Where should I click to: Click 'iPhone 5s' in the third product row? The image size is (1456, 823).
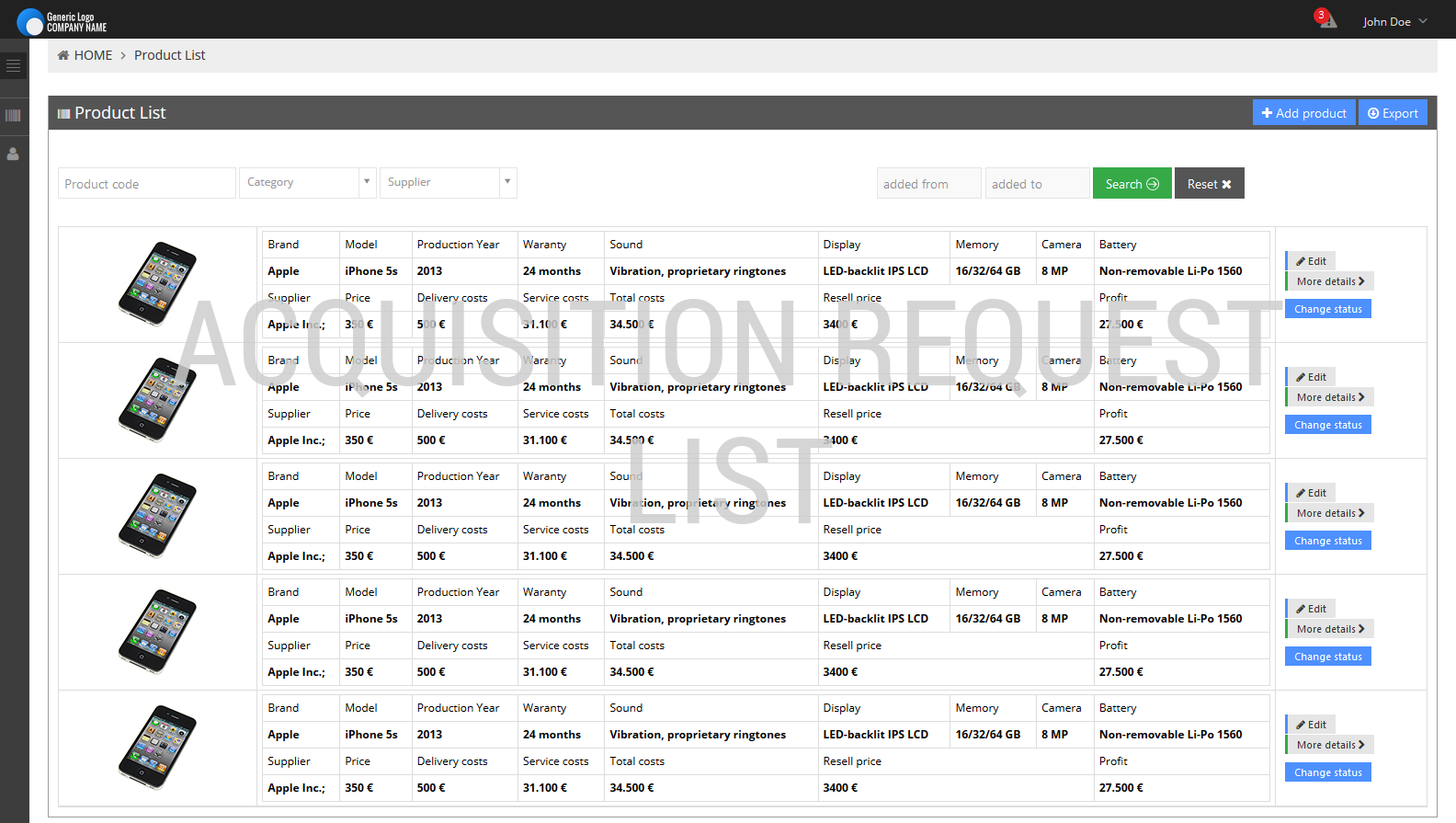click(371, 503)
